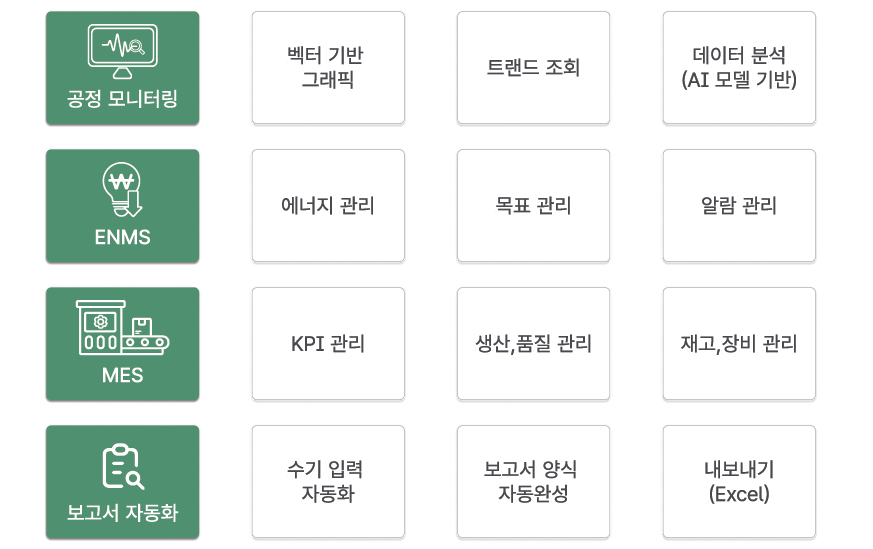Click the report clipboard magnifier icon

point(123,467)
